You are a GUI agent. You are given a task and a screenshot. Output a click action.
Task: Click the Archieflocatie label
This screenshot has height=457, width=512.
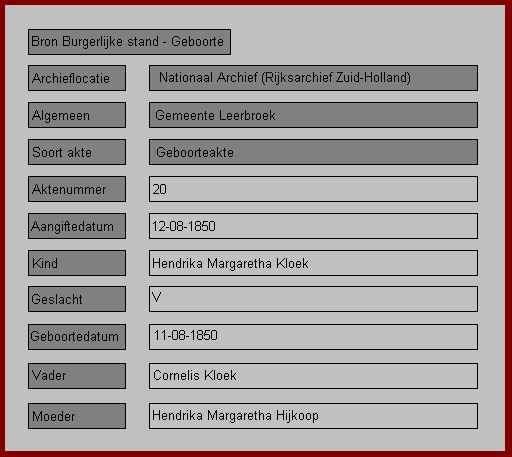tap(77, 78)
